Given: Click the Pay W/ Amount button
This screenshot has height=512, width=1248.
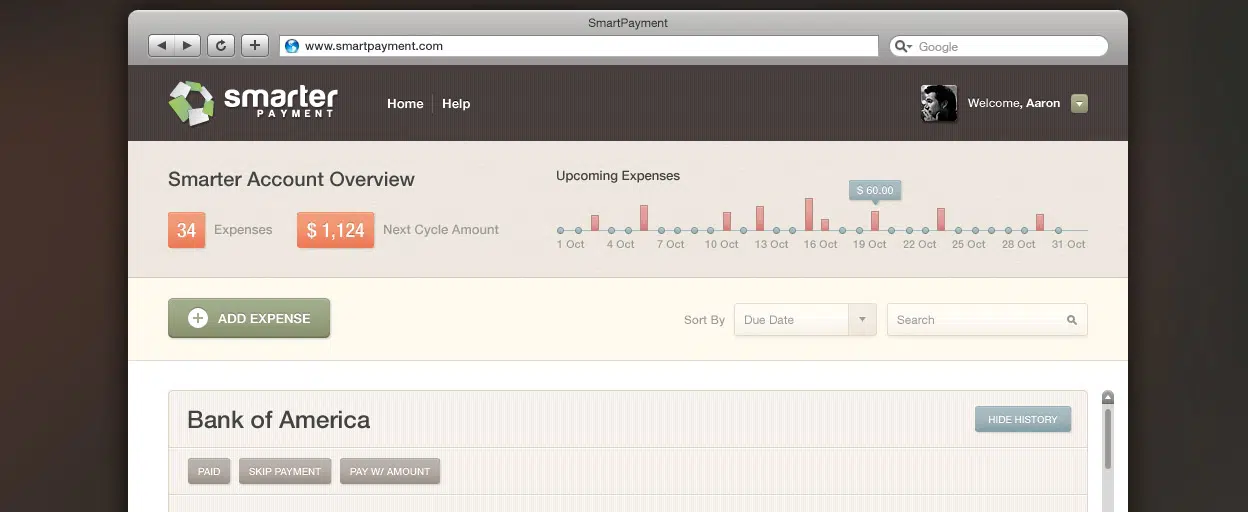Looking at the screenshot, I should click(x=389, y=472).
